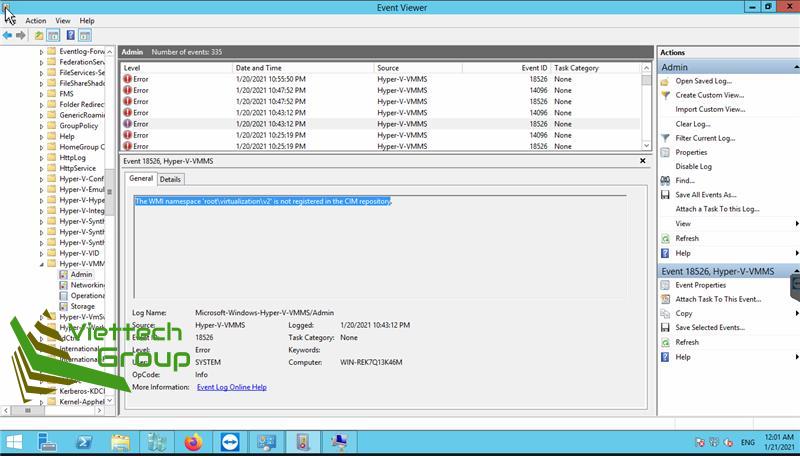Open TeamViewer from taskbar
The height and width of the screenshot is (456, 800).
click(x=230, y=442)
